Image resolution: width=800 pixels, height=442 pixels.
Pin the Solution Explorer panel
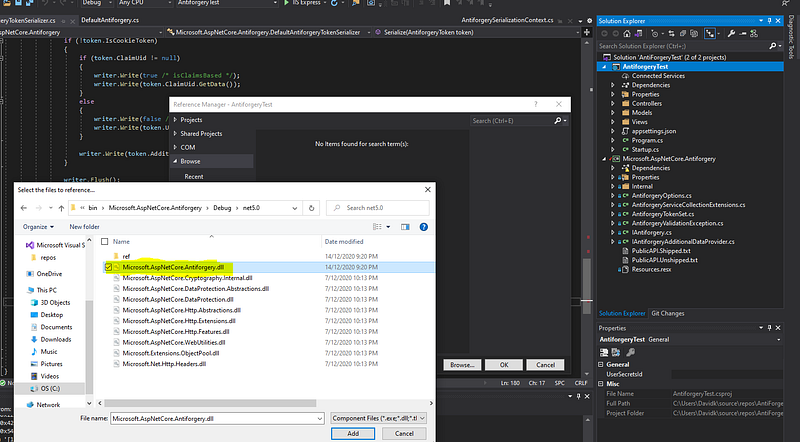(x=769, y=21)
